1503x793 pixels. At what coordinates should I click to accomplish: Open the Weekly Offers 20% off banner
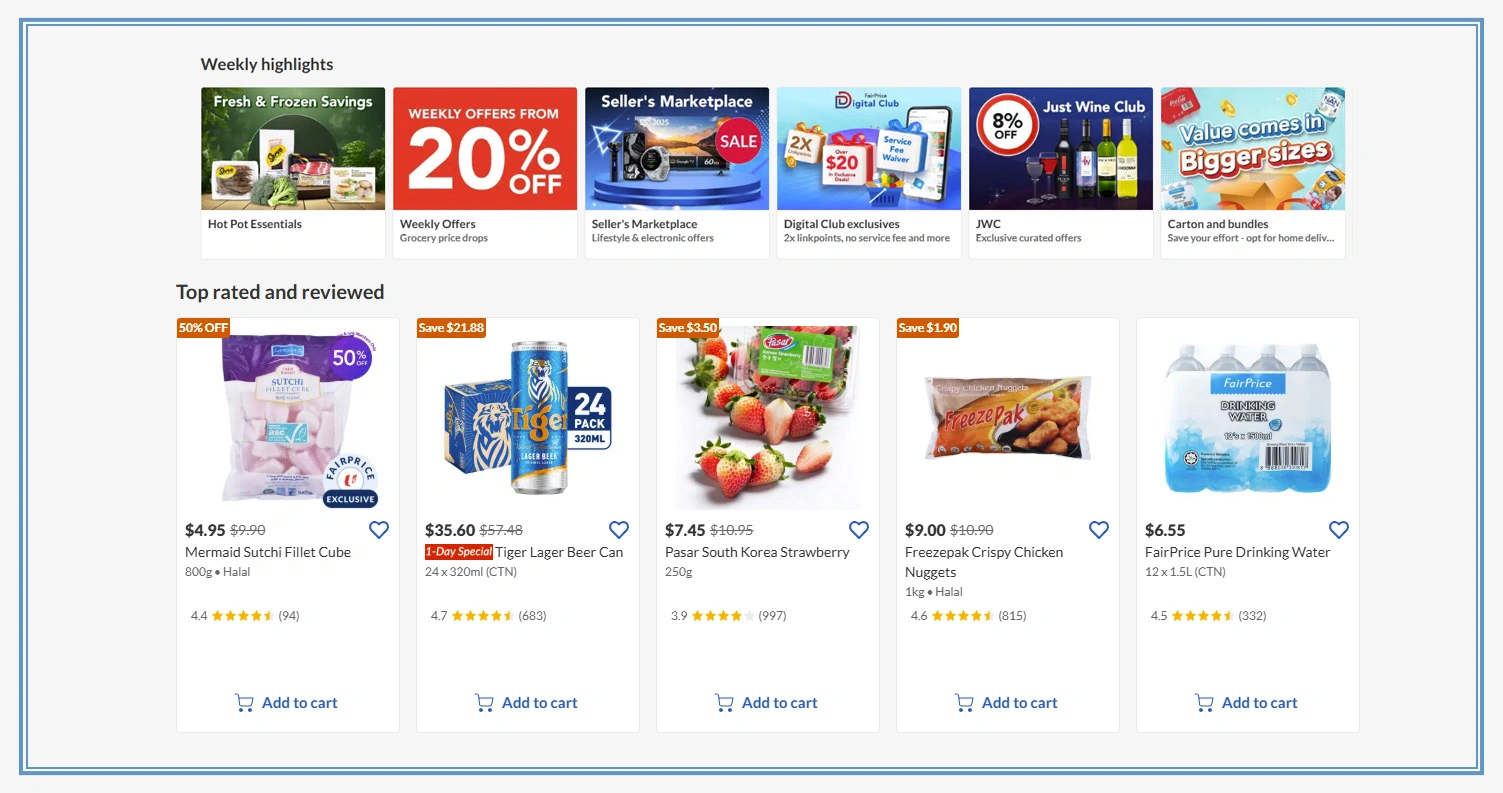click(485, 173)
